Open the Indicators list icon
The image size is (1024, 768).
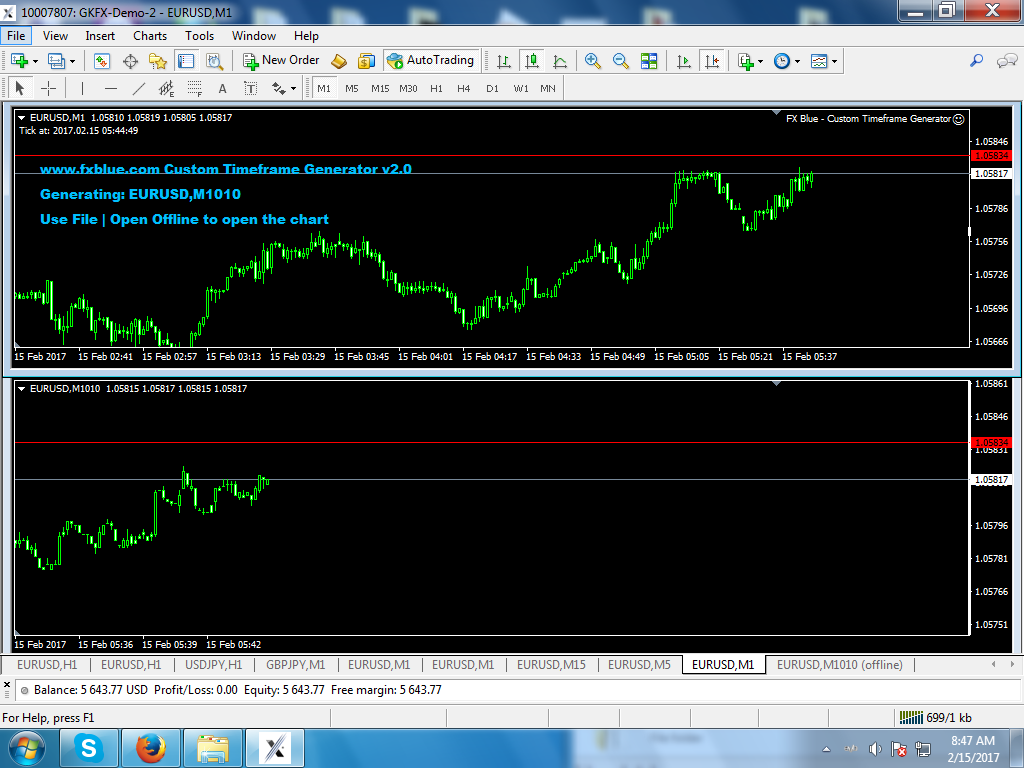coord(745,61)
